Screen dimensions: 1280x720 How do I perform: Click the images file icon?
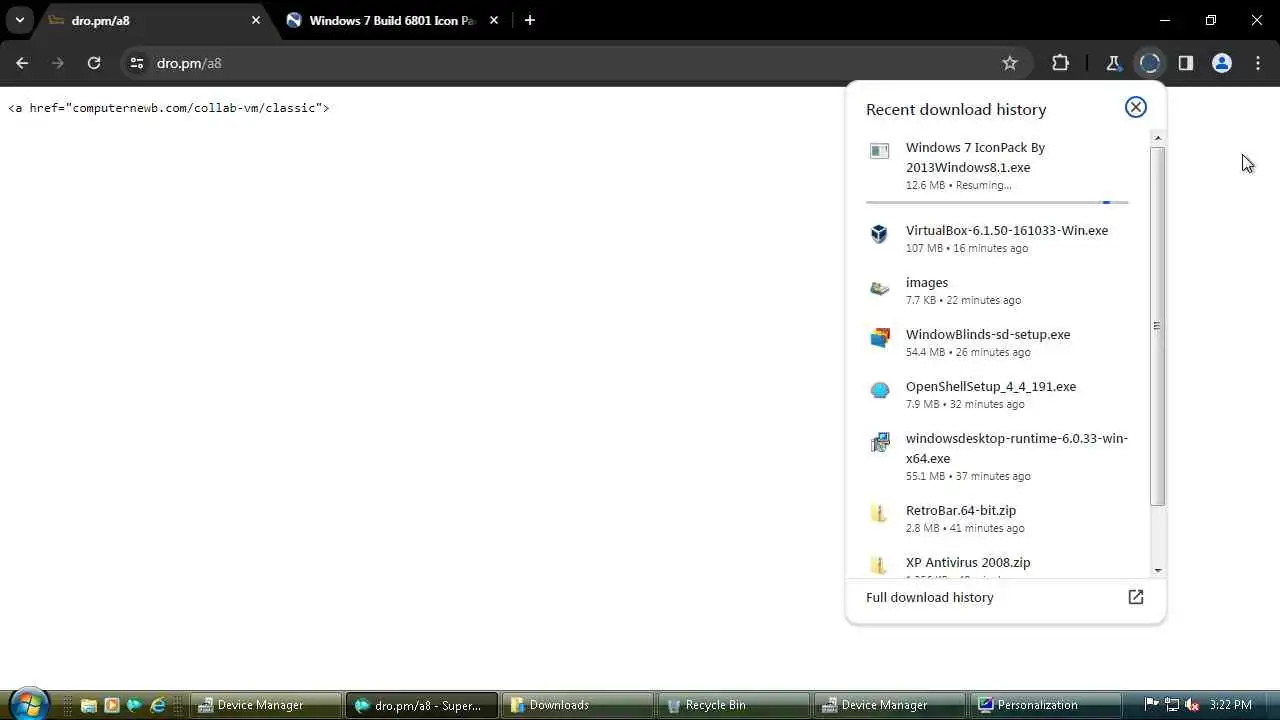pyautogui.click(x=879, y=288)
